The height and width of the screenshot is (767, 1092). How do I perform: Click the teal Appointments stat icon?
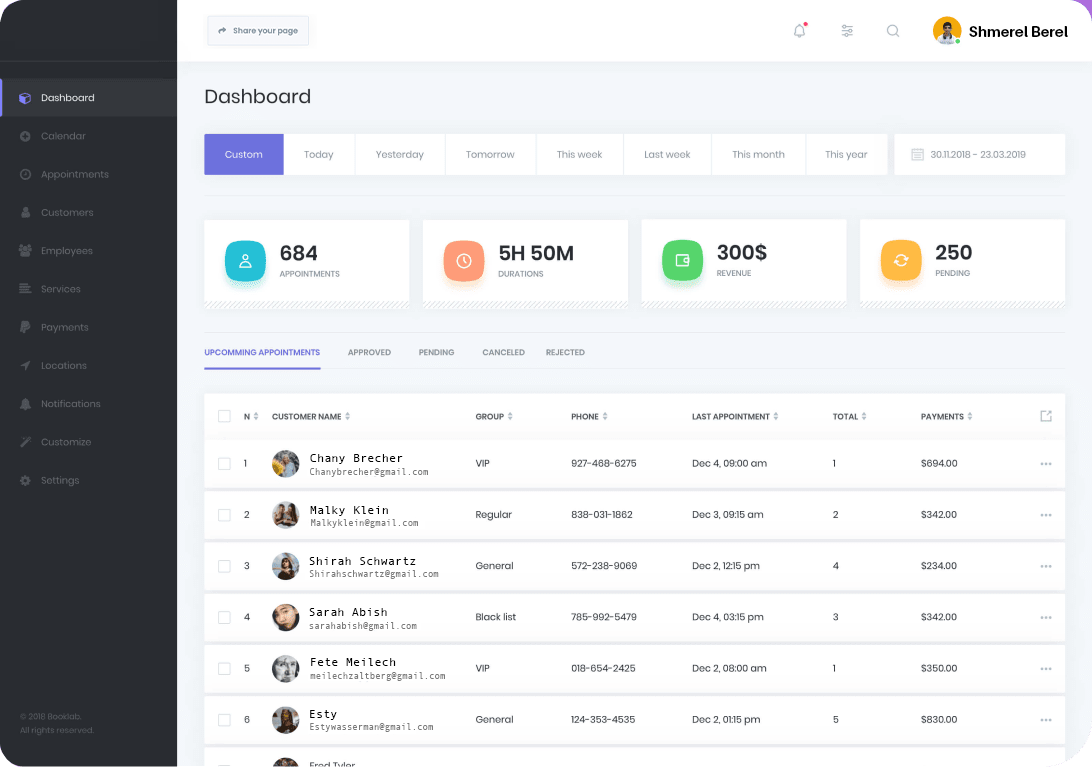(x=245, y=260)
